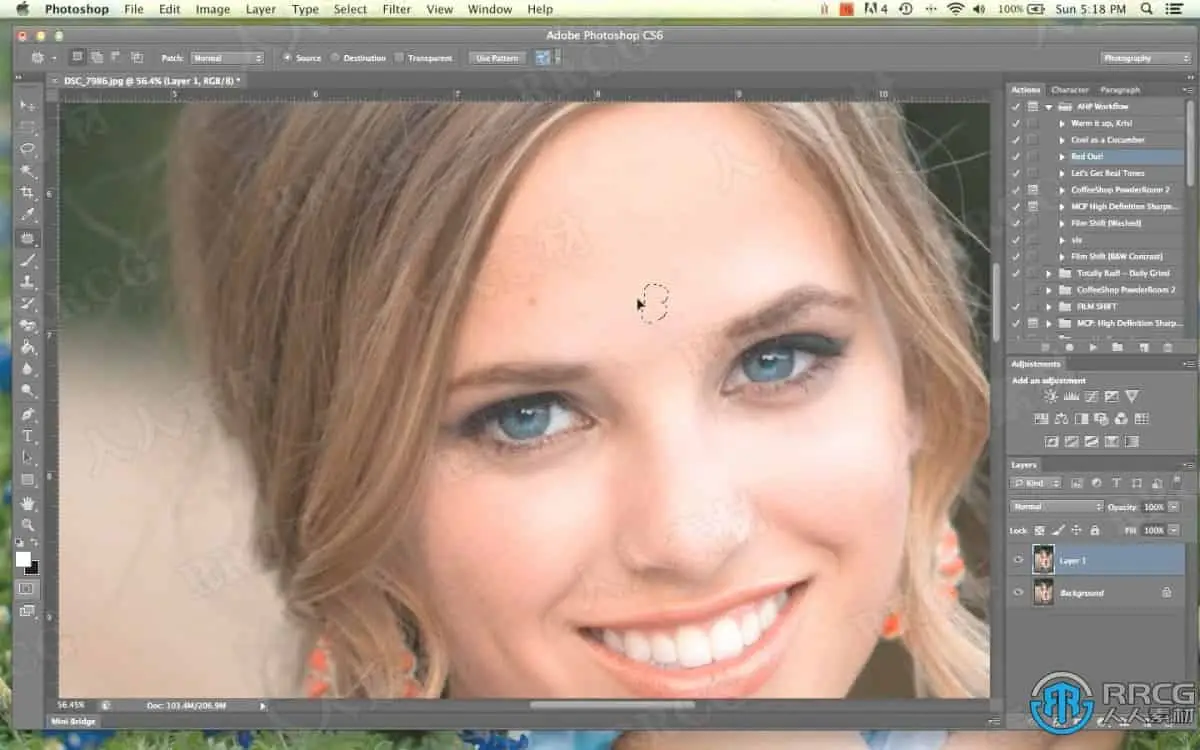Add a Vibrance adjustment
This screenshot has width=1200, height=750.
click(1132, 396)
